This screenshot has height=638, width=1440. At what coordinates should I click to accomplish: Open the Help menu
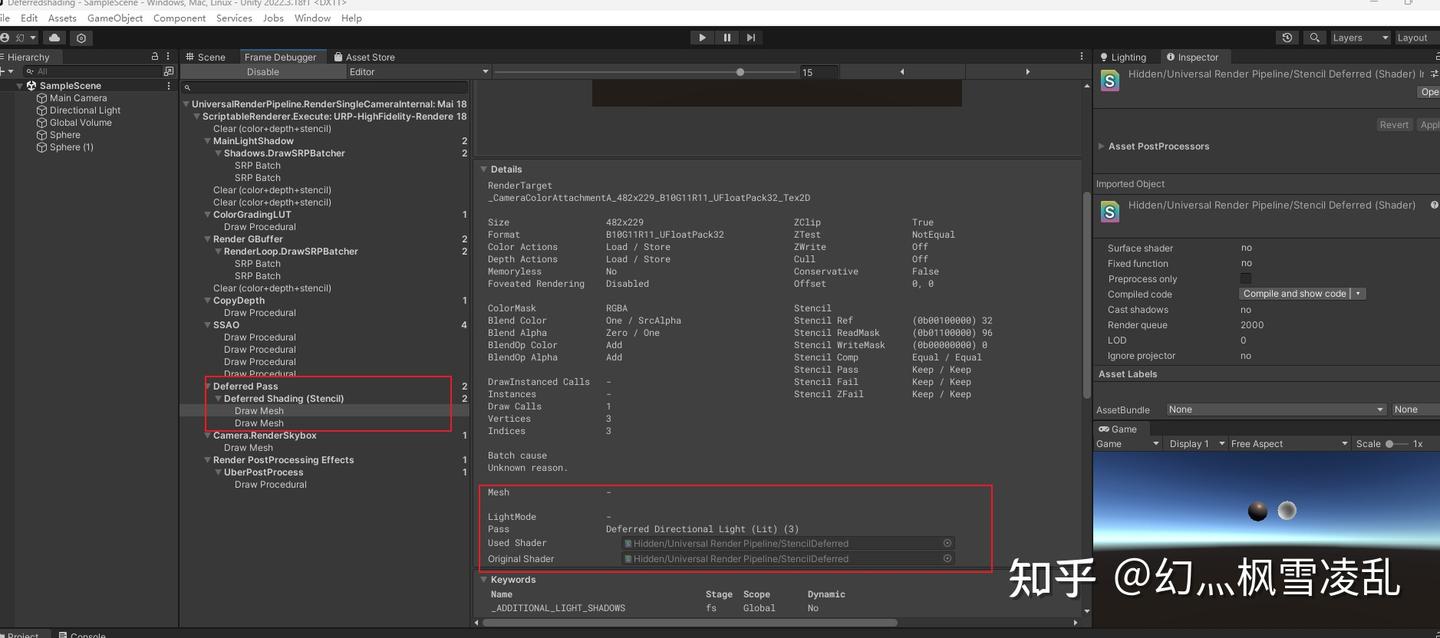point(351,18)
